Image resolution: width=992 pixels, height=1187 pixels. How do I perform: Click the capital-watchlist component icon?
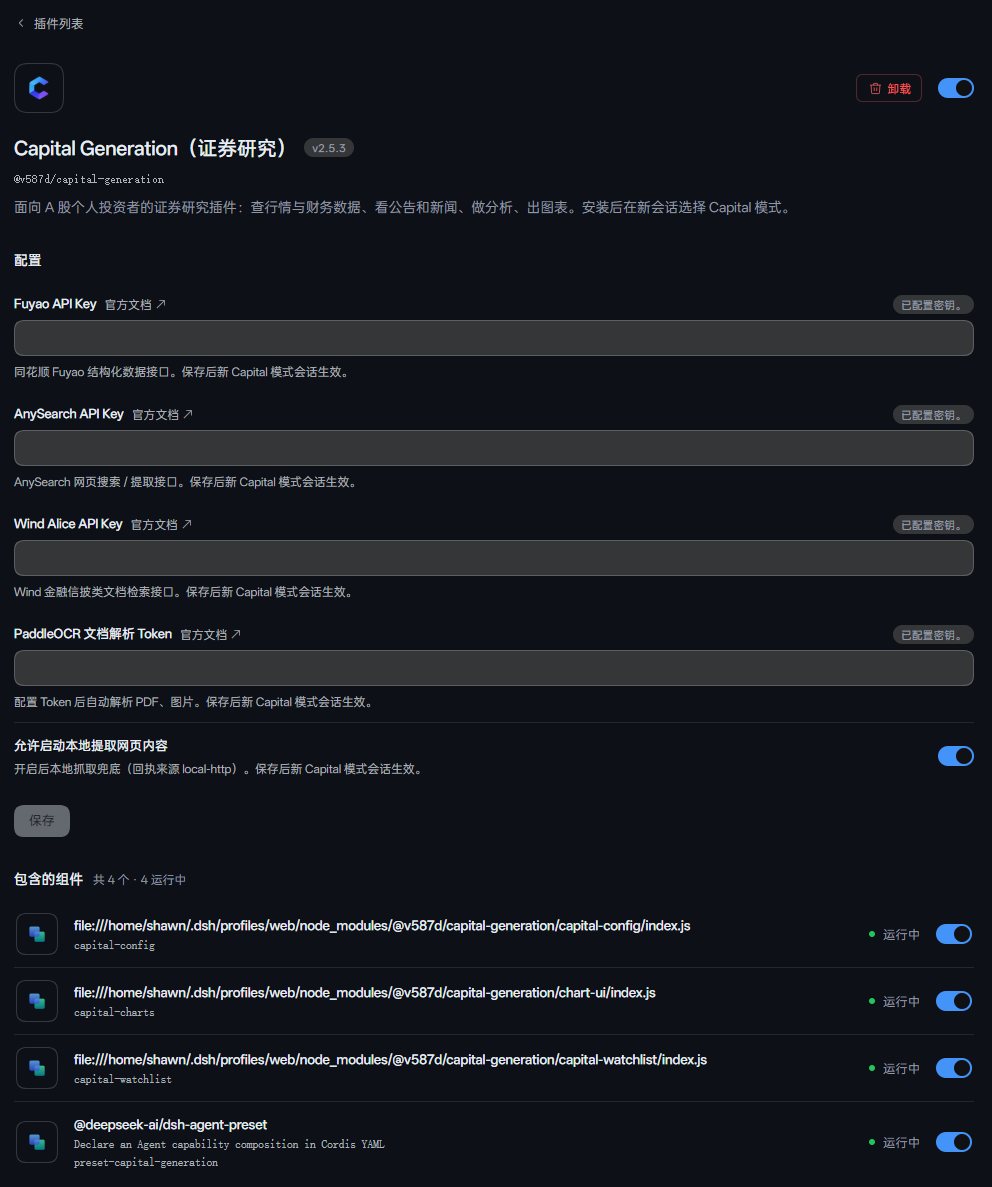(x=37, y=1068)
